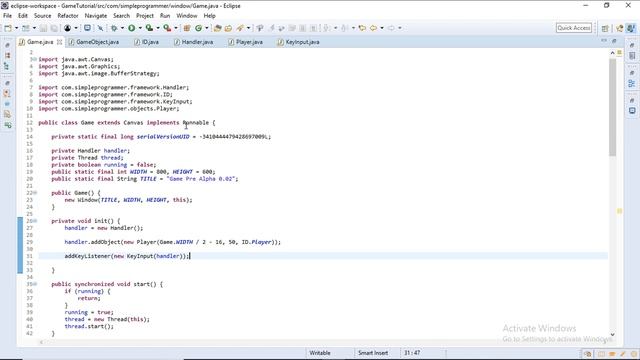Open the Package Explorer icon in left trim
This screenshot has width=640, height=360.
(x=7, y=56)
